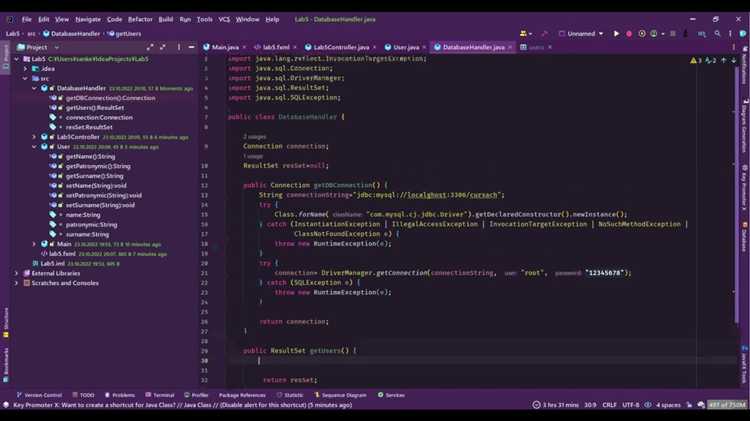Click the memory usage indicator bar
The image size is (750, 421).
(x=727, y=405)
